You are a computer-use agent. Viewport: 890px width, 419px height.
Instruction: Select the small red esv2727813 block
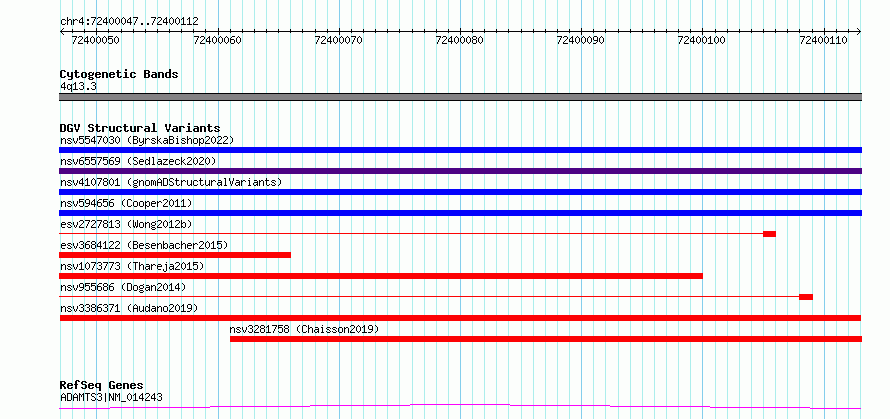[x=769, y=234]
